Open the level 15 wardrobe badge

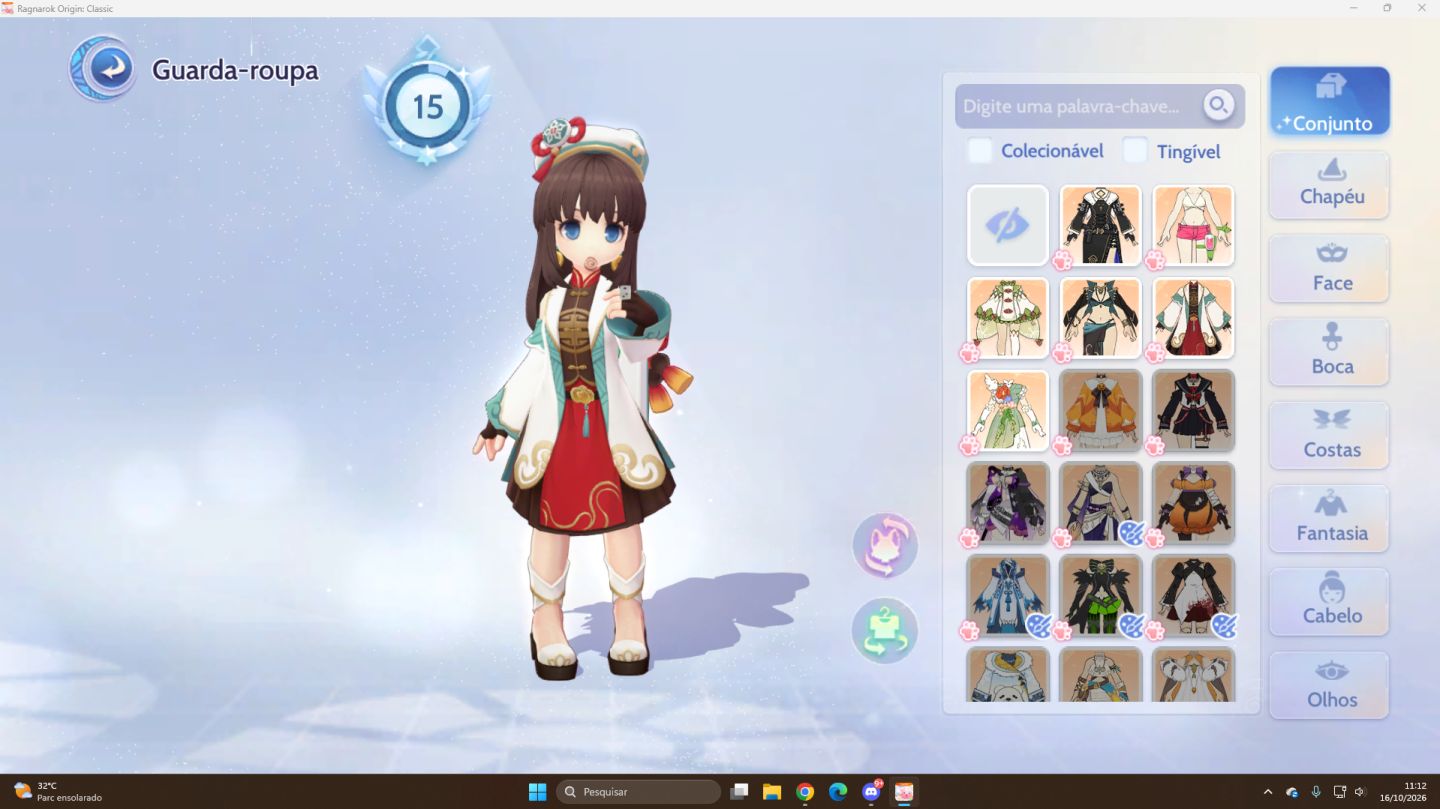(427, 104)
